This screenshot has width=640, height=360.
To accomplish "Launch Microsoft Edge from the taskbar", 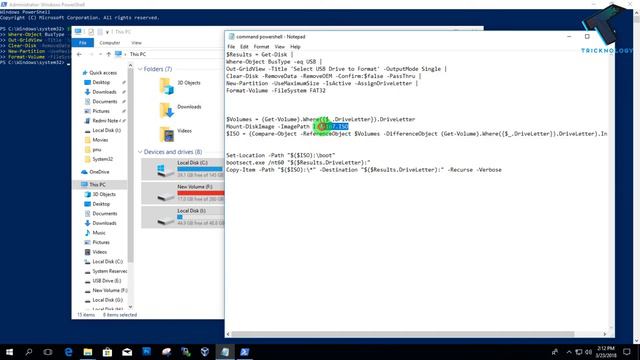I will [68, 352].
